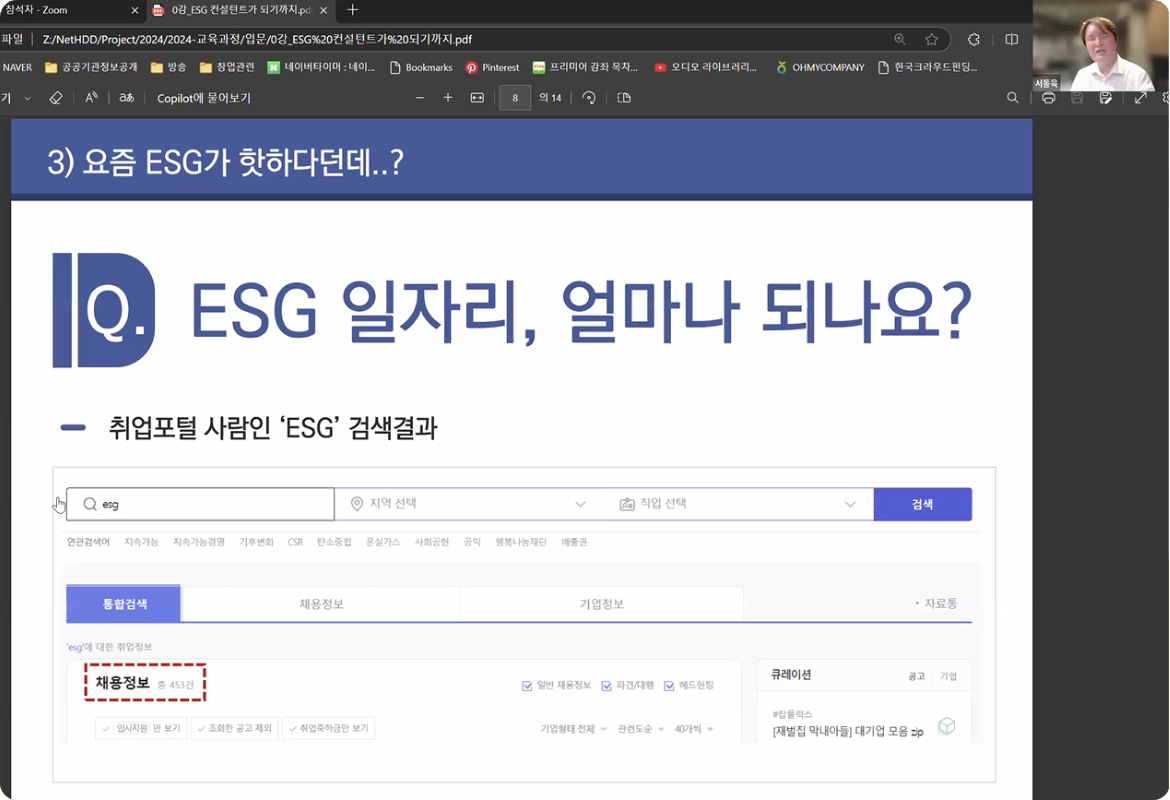Click the page number field showing 8
The image size is (1170, 800).
[x=515, y=98]
